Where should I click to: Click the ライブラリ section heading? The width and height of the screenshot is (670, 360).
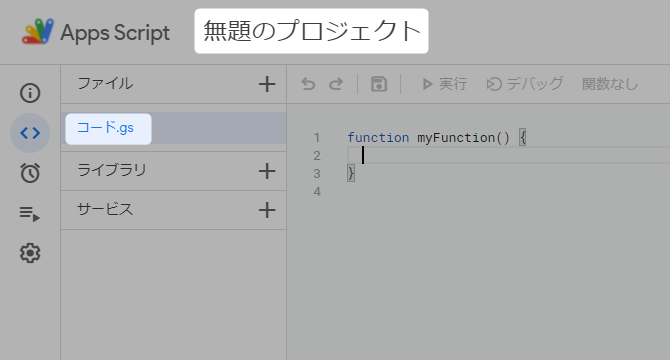tap(112, 170)
